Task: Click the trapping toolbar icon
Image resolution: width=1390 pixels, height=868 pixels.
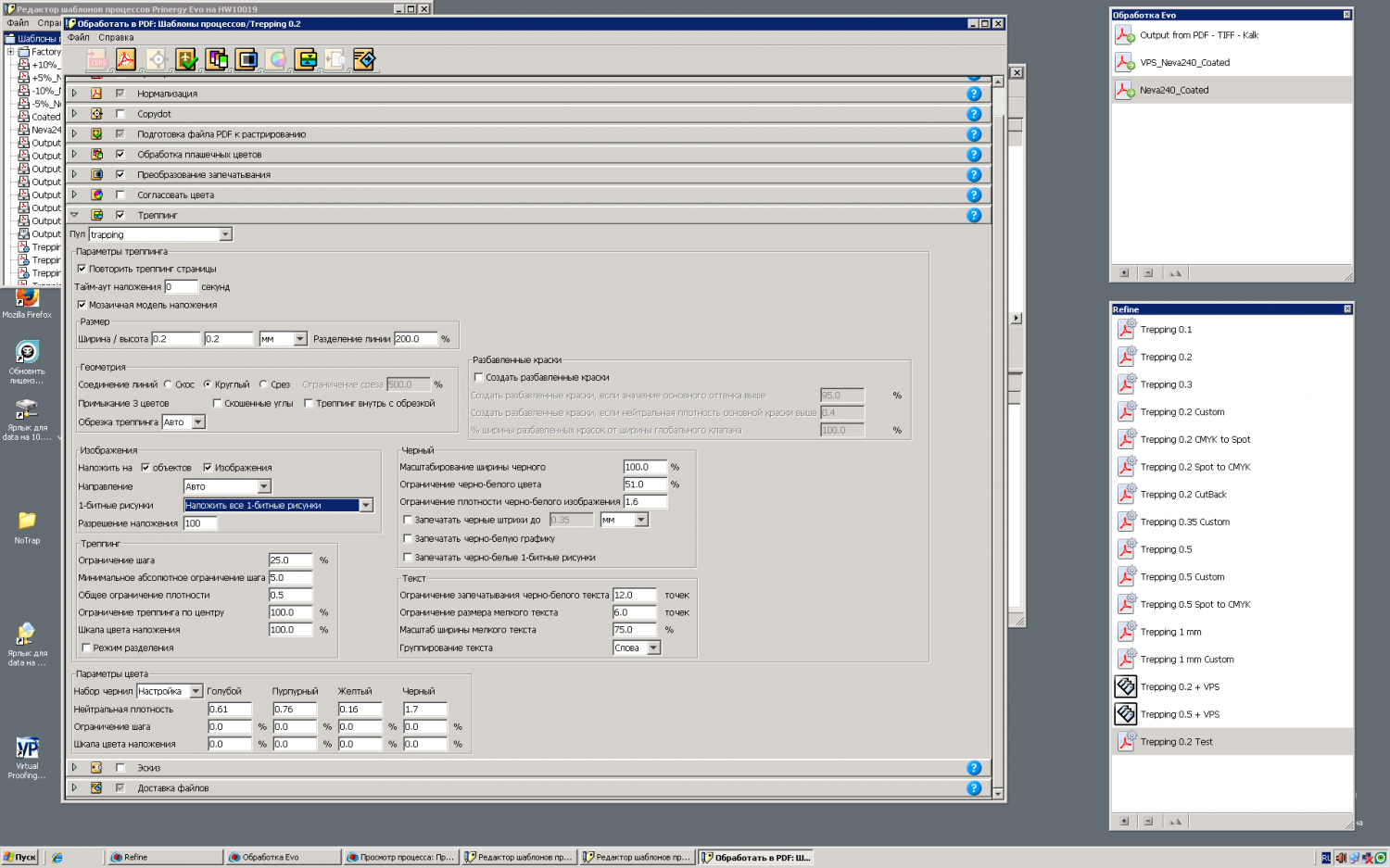Action: 306,60
